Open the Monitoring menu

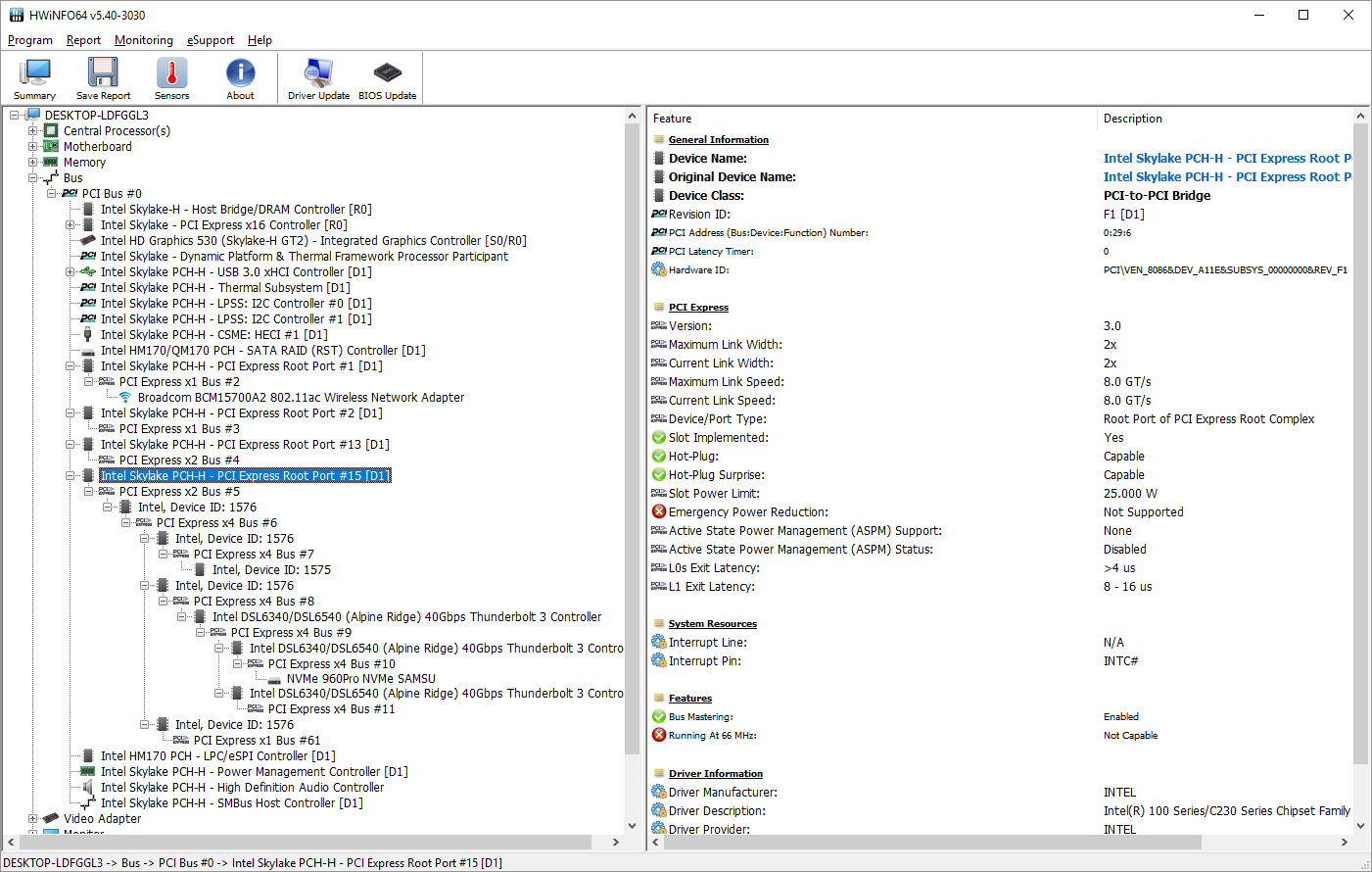143,40
